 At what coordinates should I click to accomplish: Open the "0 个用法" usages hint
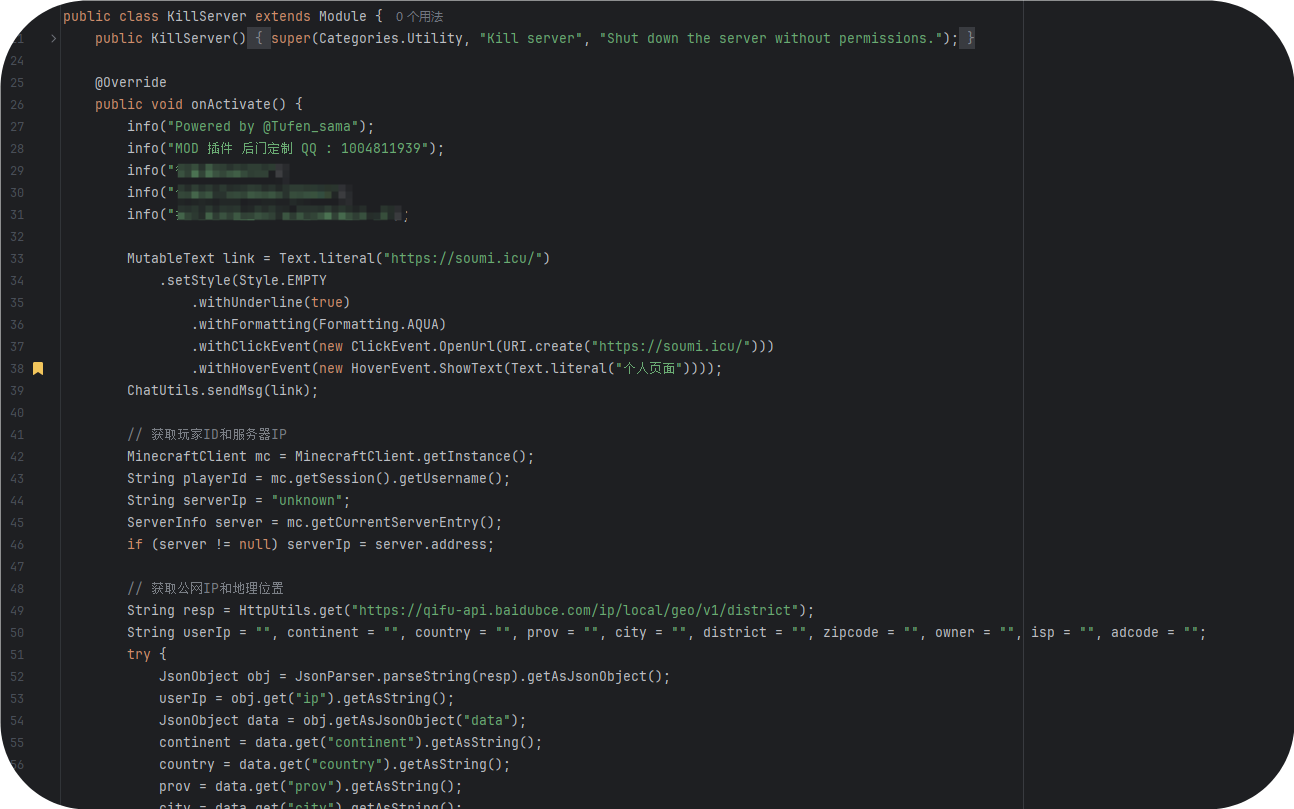419,17
